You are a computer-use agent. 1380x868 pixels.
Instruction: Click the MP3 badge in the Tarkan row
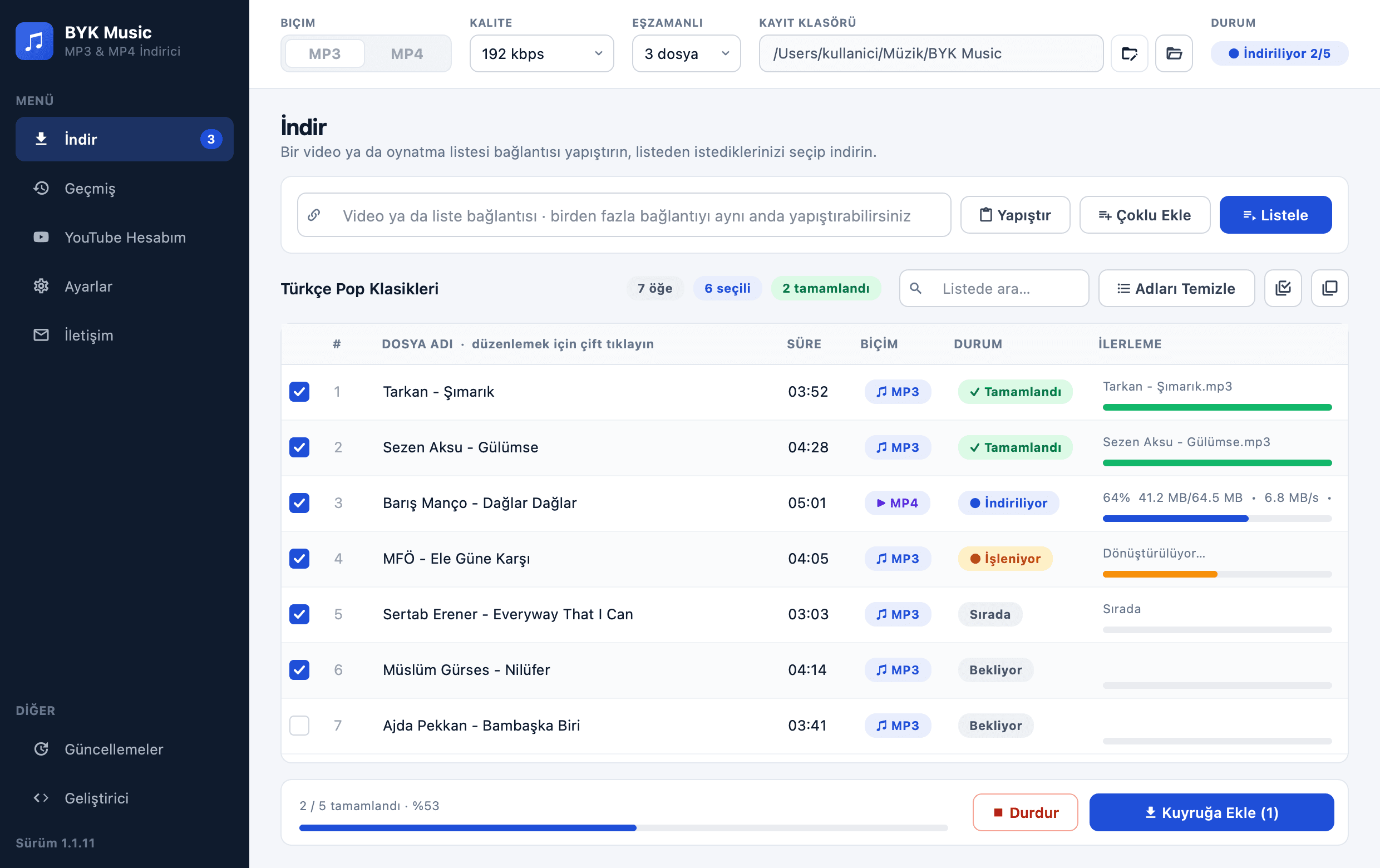coord(898,392)
